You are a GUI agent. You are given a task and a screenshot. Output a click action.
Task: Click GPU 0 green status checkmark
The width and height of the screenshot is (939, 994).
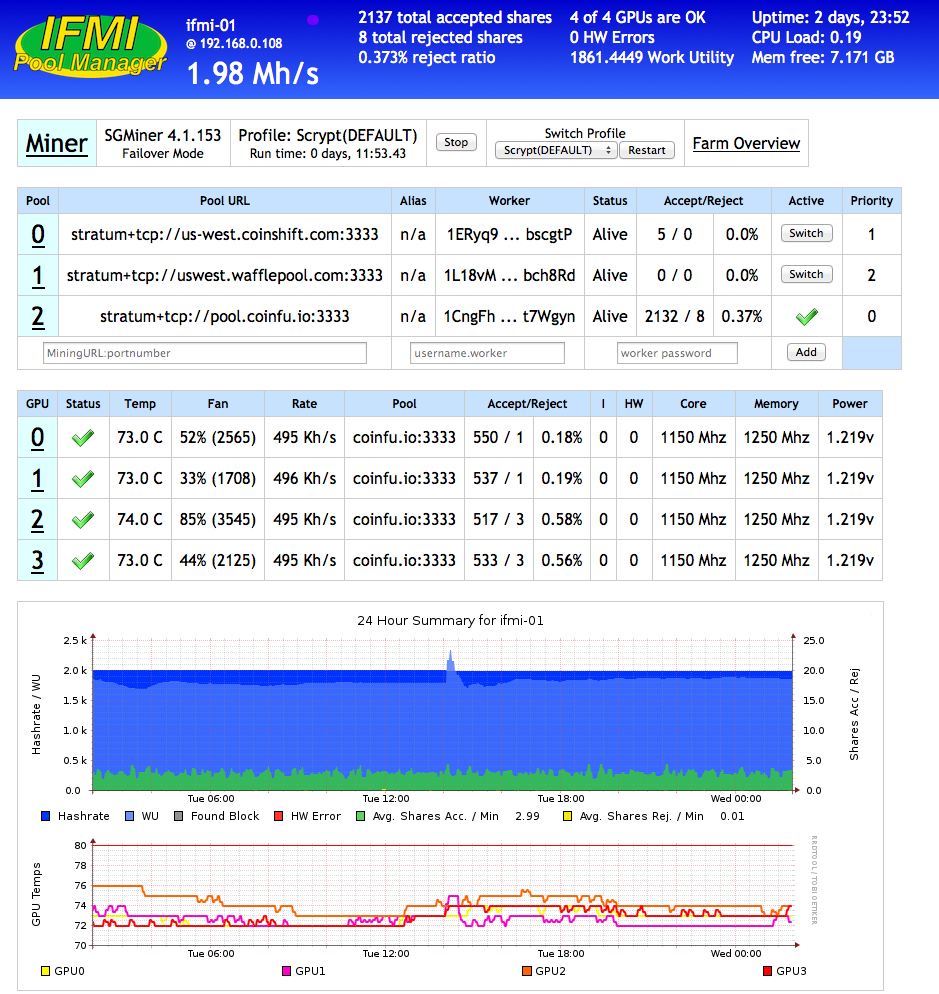[83, 437]
